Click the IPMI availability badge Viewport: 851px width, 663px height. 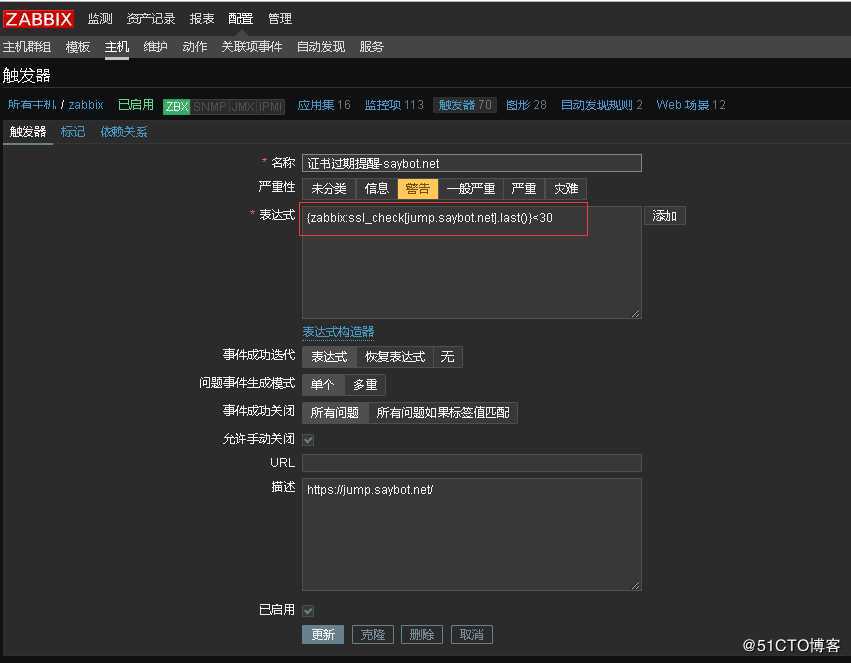[271, 106]
